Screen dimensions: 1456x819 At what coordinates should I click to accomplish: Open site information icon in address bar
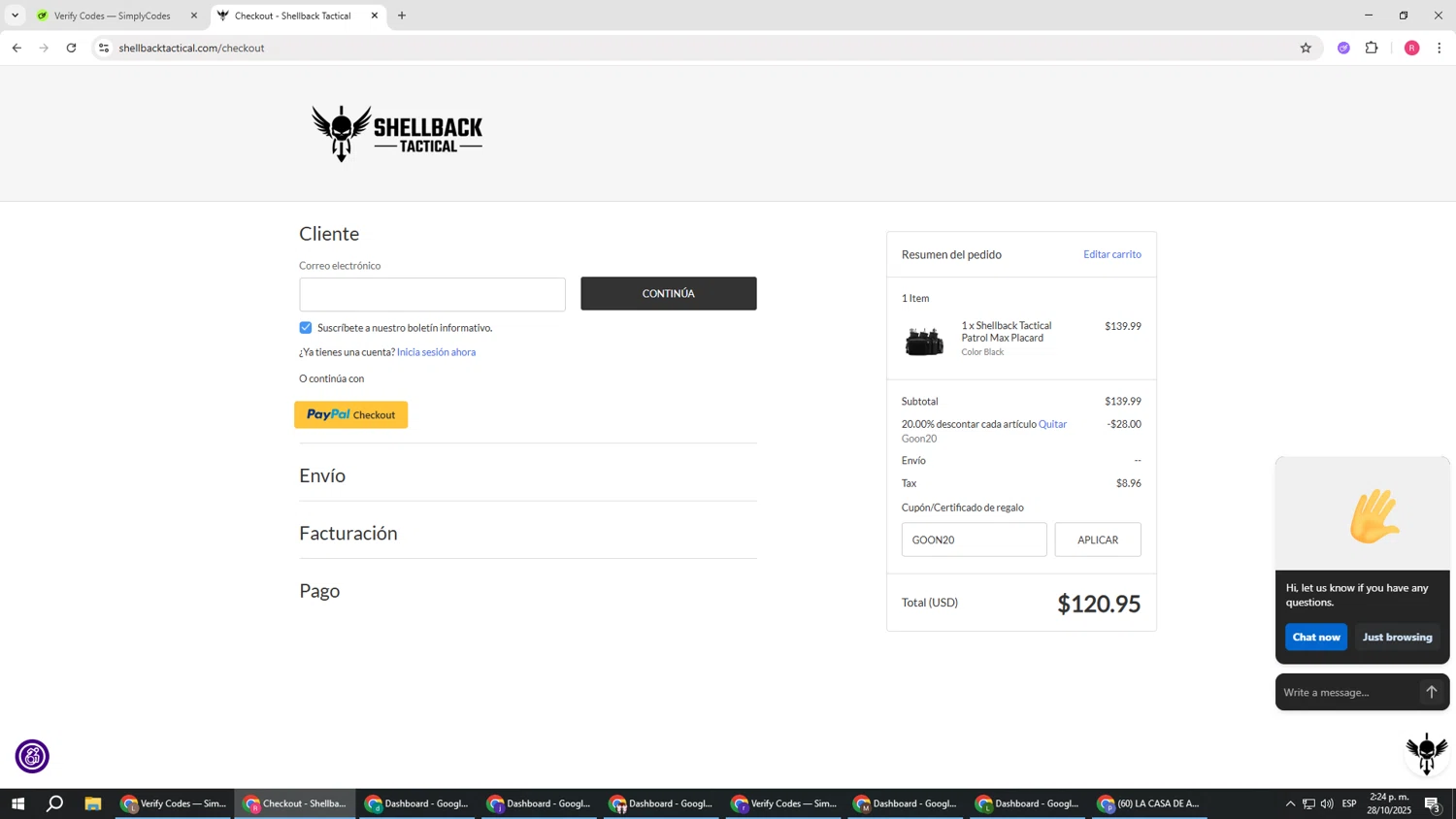tap(104, 48)
